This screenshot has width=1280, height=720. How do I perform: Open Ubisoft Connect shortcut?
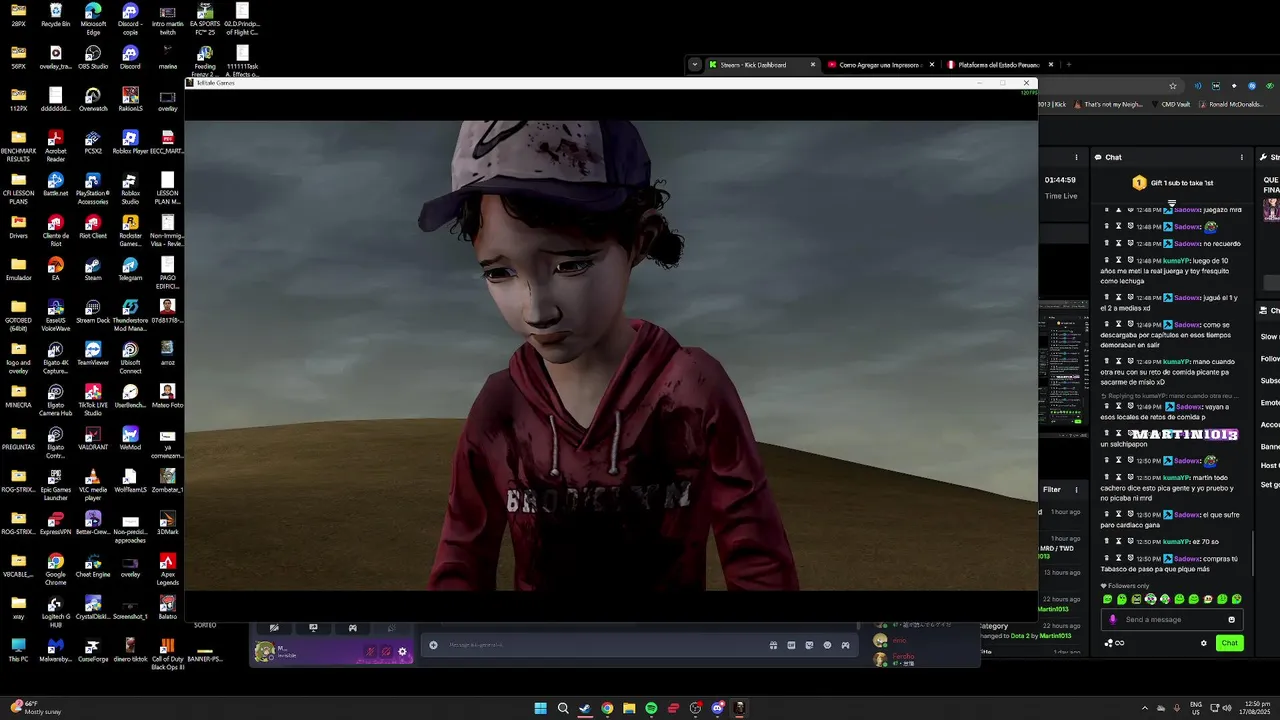click(130, 357)
